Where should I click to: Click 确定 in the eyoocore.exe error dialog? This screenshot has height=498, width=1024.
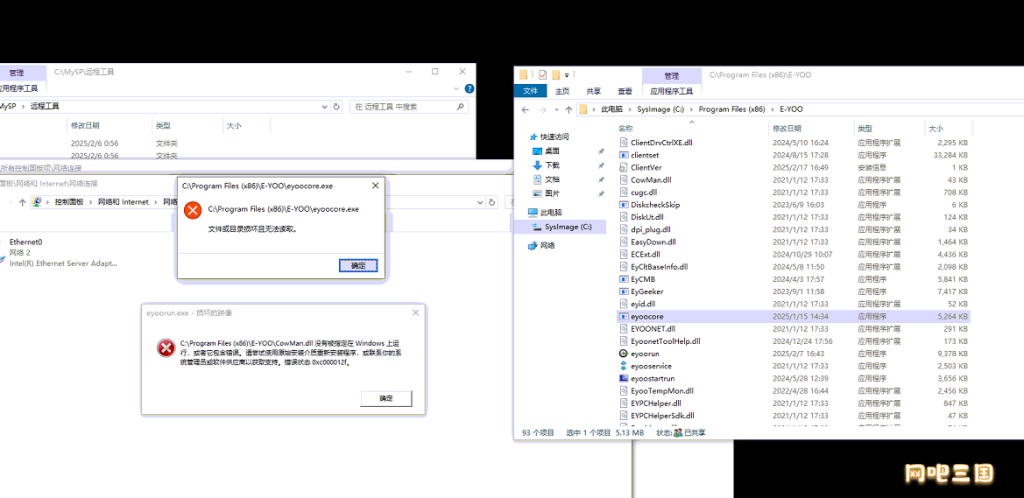359,266
